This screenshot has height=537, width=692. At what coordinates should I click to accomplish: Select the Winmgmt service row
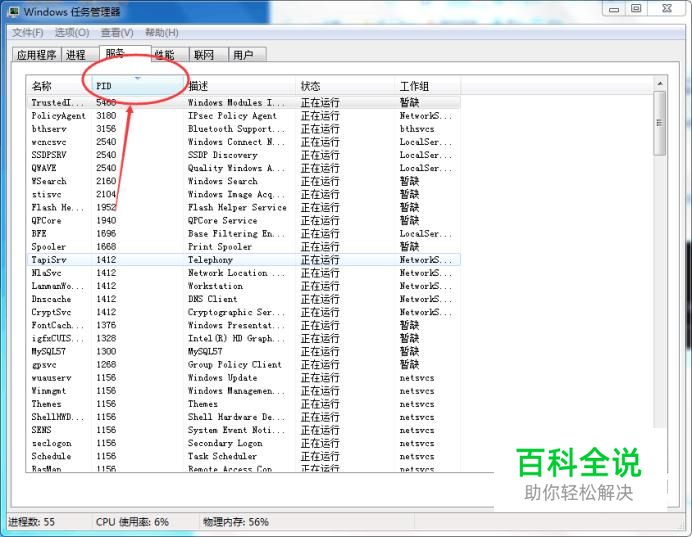click(x=244, y=391)
